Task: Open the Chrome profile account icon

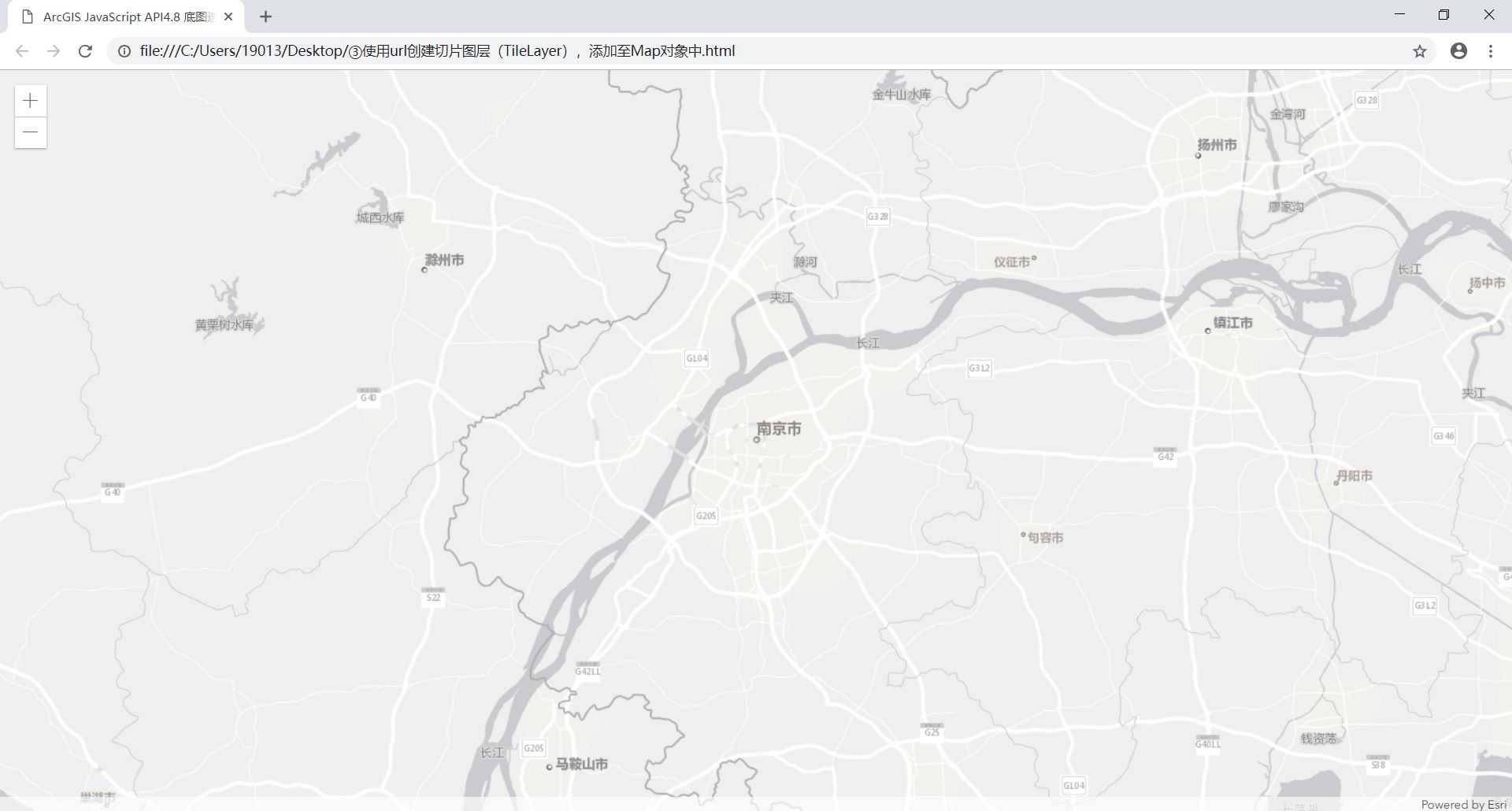Action: [x=1458, y=51]
